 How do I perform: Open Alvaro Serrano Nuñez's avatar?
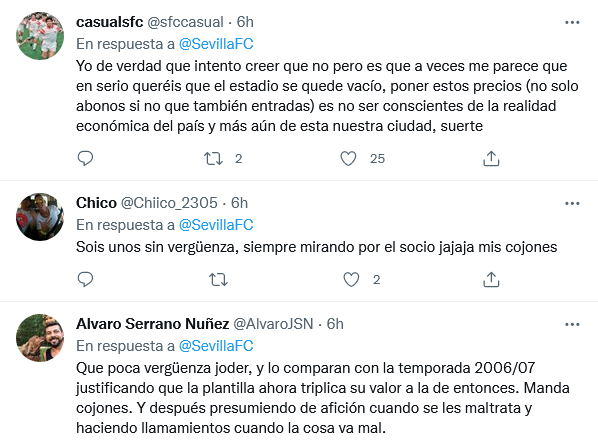pyautogui.click(x=40, y=338)
